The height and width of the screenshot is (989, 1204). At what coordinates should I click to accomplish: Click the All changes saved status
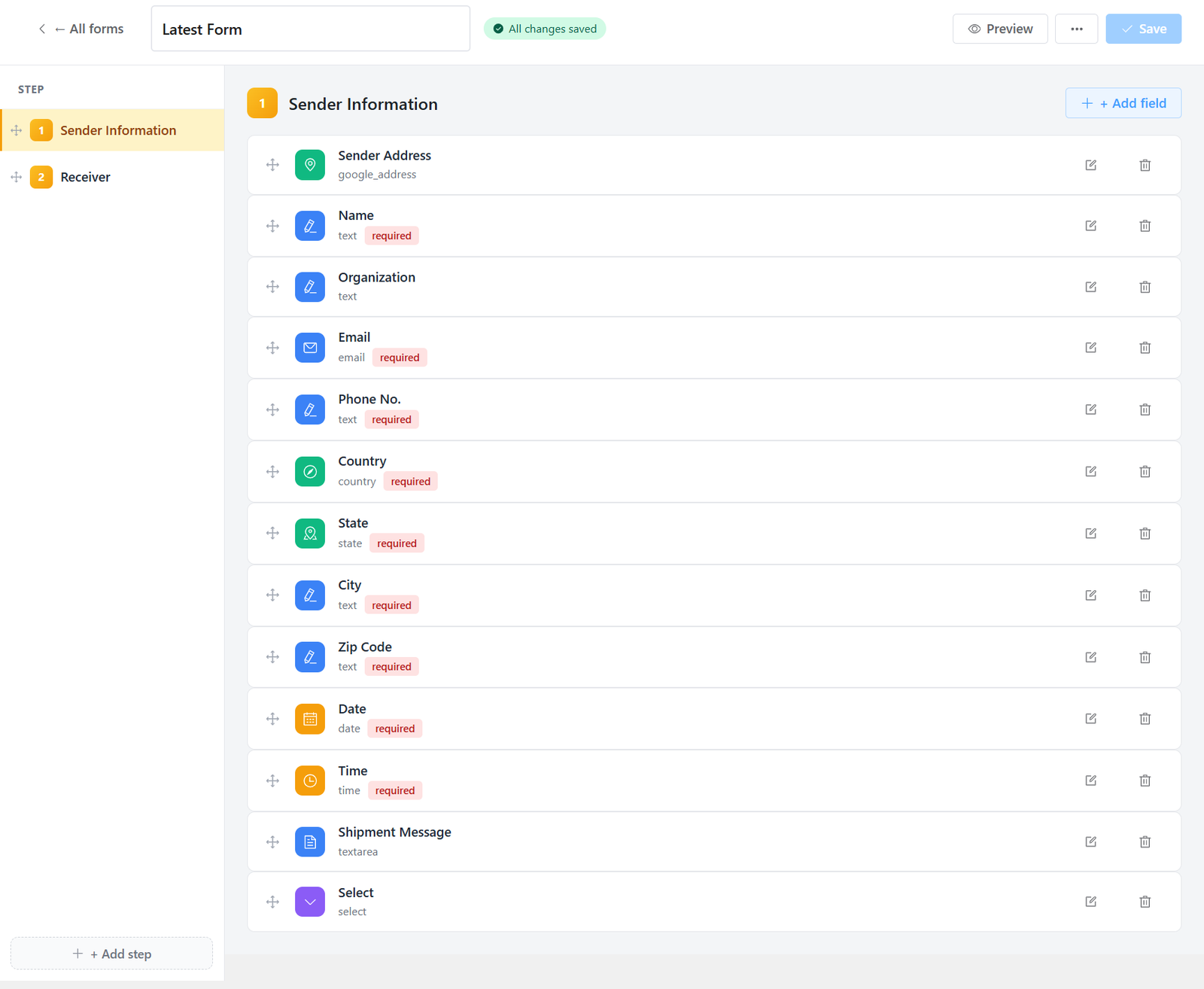click(x=545, y=29)
